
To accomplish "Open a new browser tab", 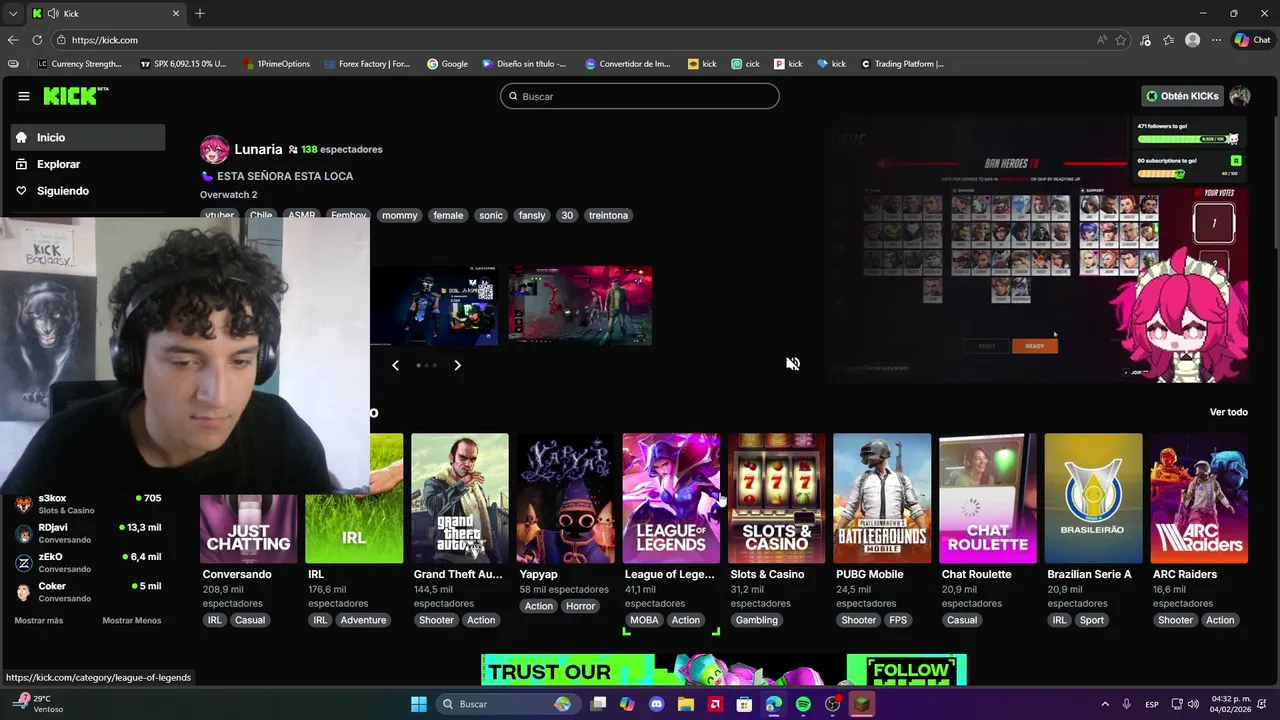I will 200,14.
